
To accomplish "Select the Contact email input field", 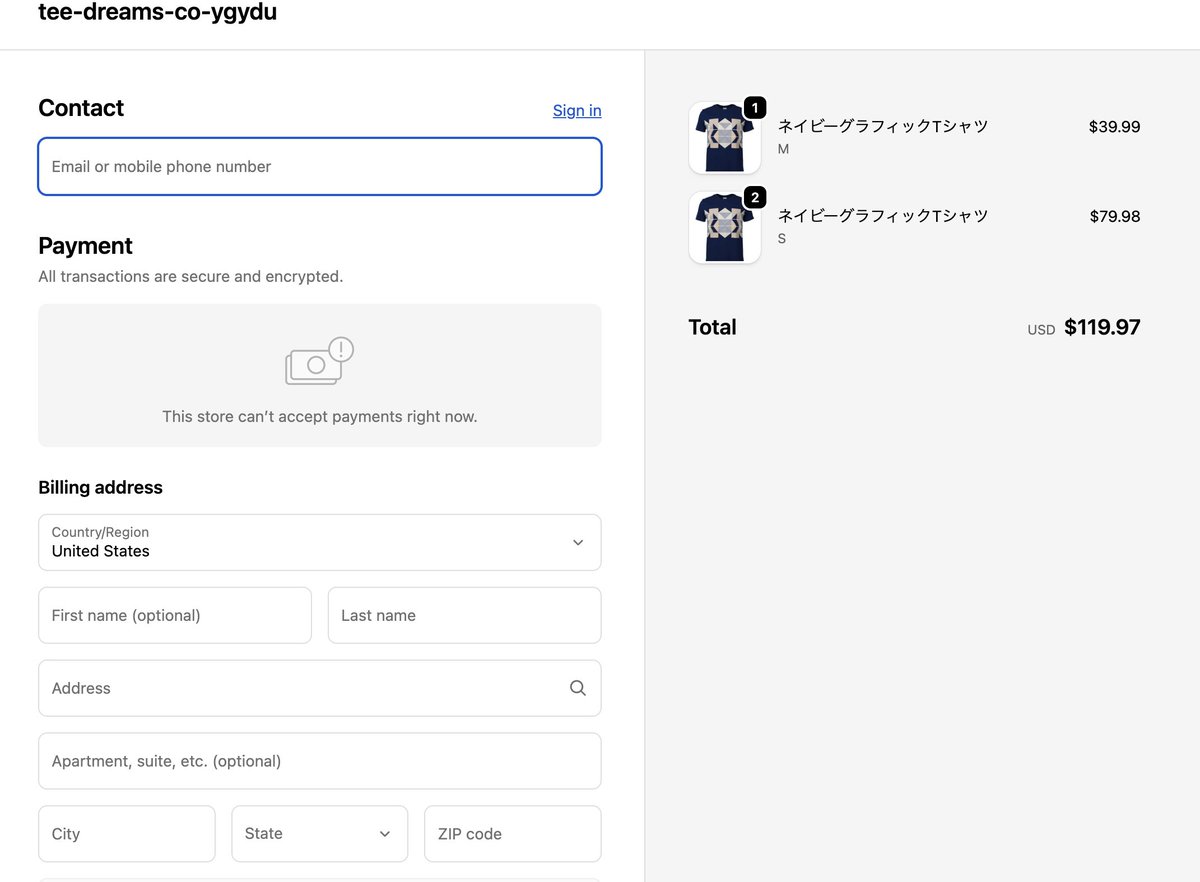I will click(x=319, y=166).
